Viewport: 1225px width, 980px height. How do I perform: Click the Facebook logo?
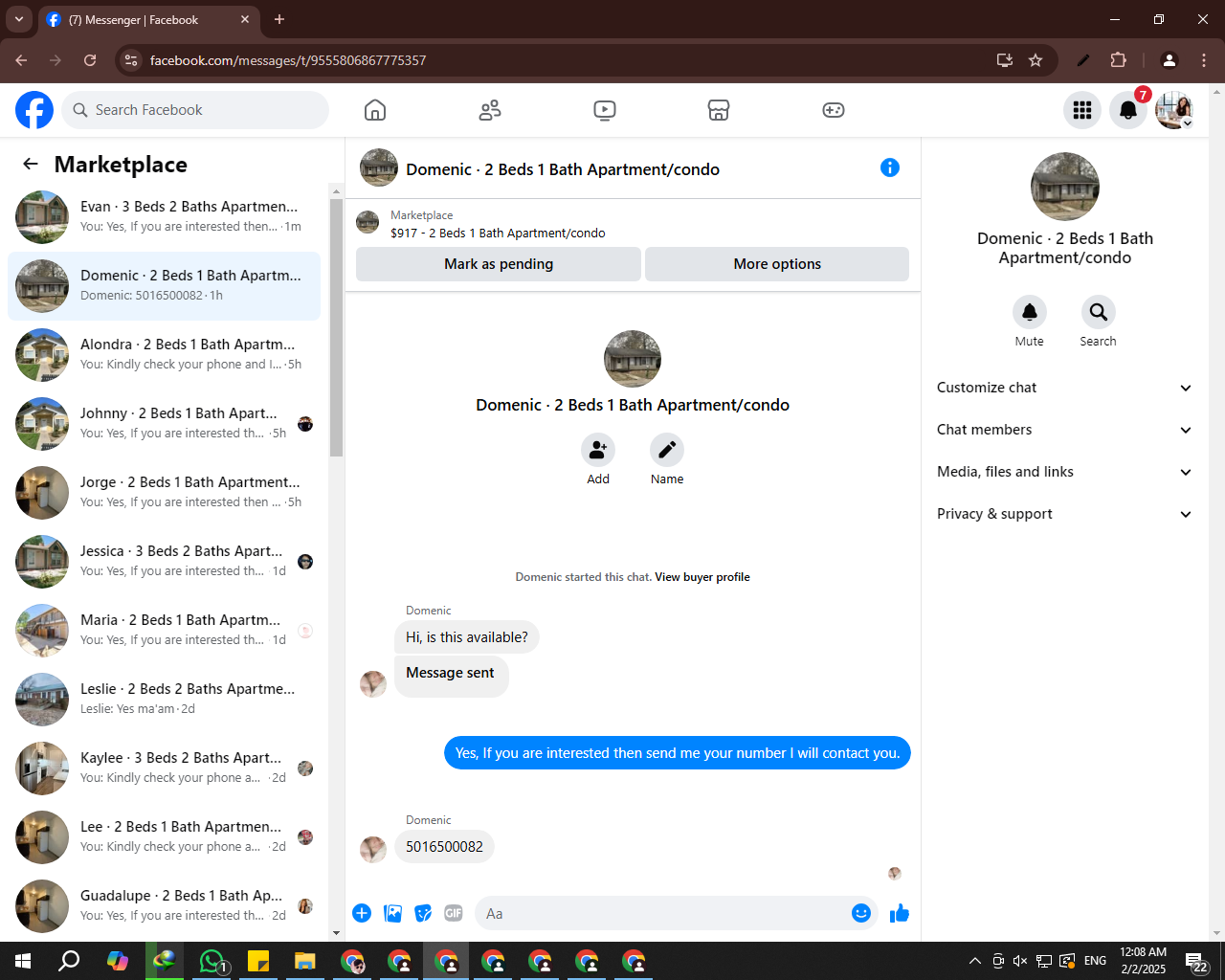pos(34,110)
